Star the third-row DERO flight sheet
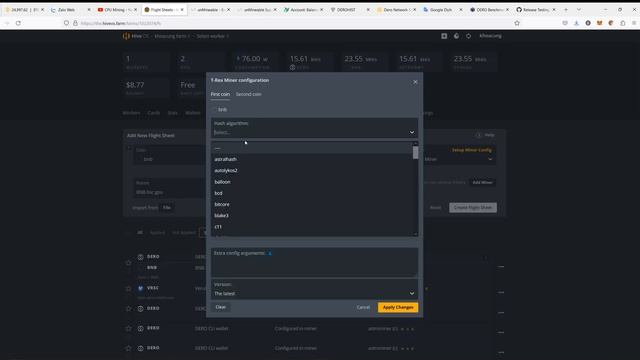 click(x=129, y=309)
